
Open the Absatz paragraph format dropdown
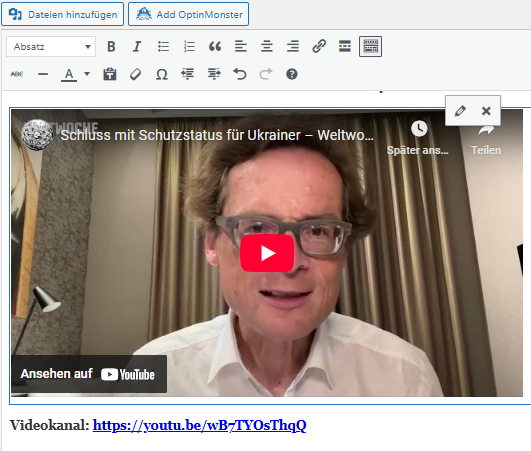pos(51,46)
